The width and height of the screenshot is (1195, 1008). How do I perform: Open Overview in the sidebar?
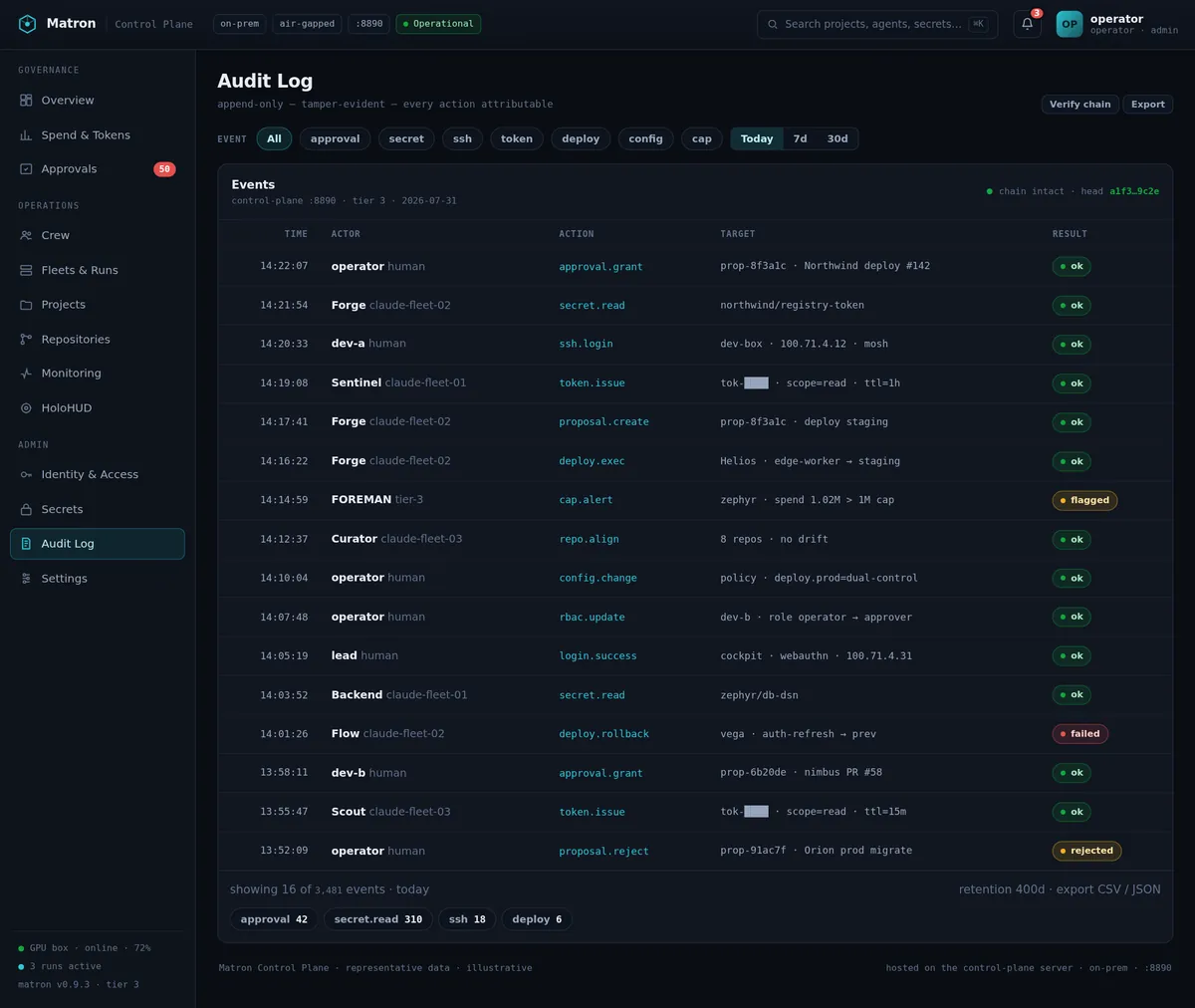coord(98,101)
